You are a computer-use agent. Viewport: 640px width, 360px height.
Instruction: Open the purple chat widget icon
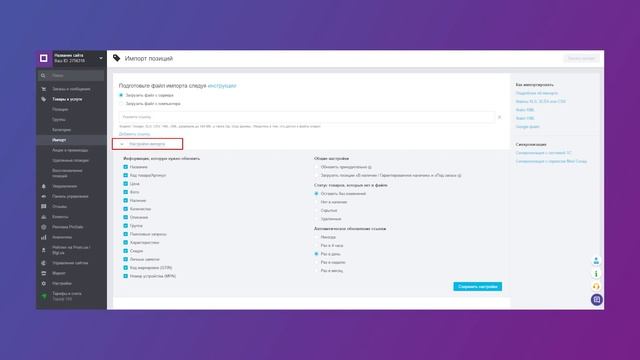596,300
